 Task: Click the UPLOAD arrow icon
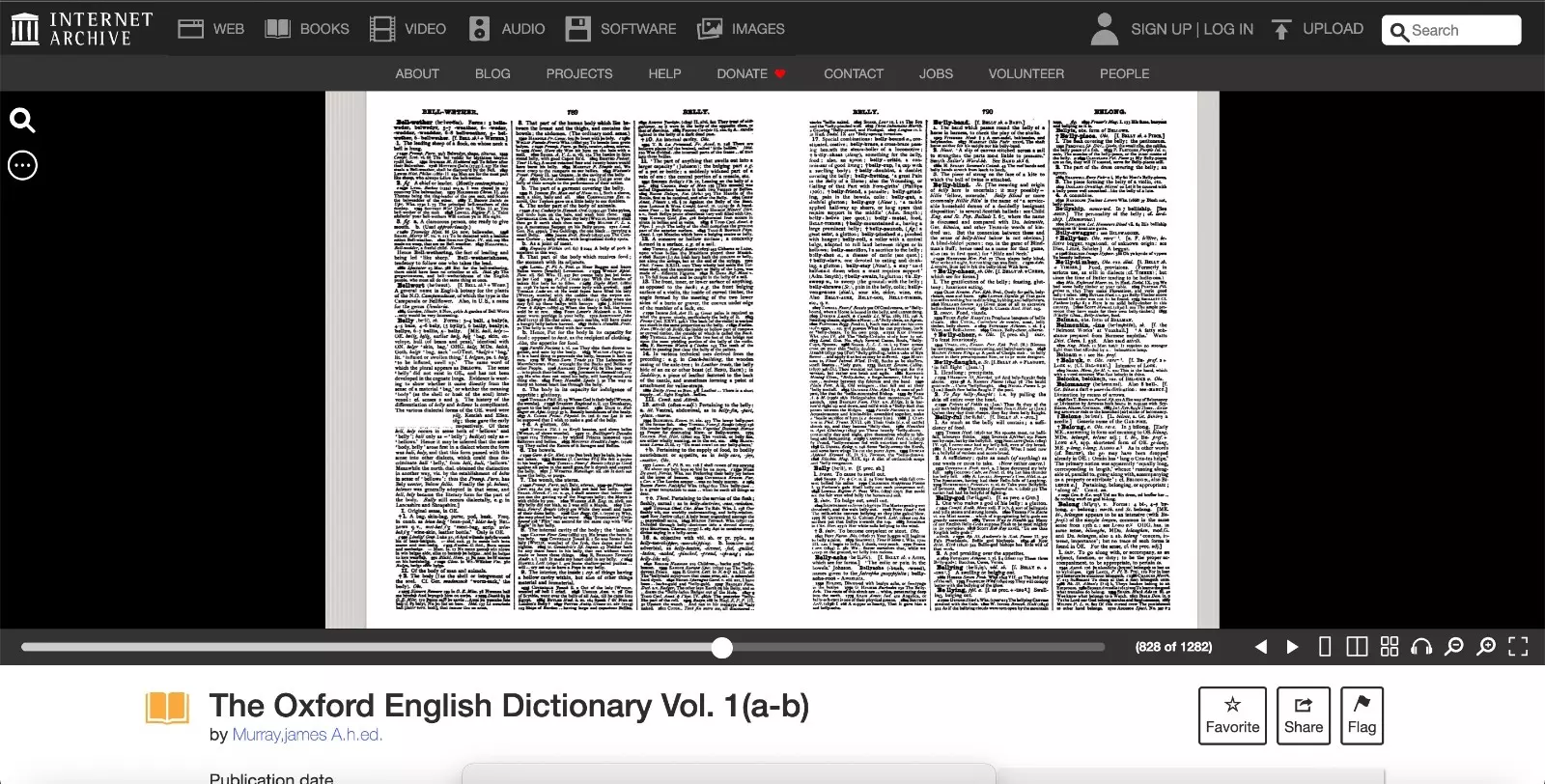tap(1280, 29)
